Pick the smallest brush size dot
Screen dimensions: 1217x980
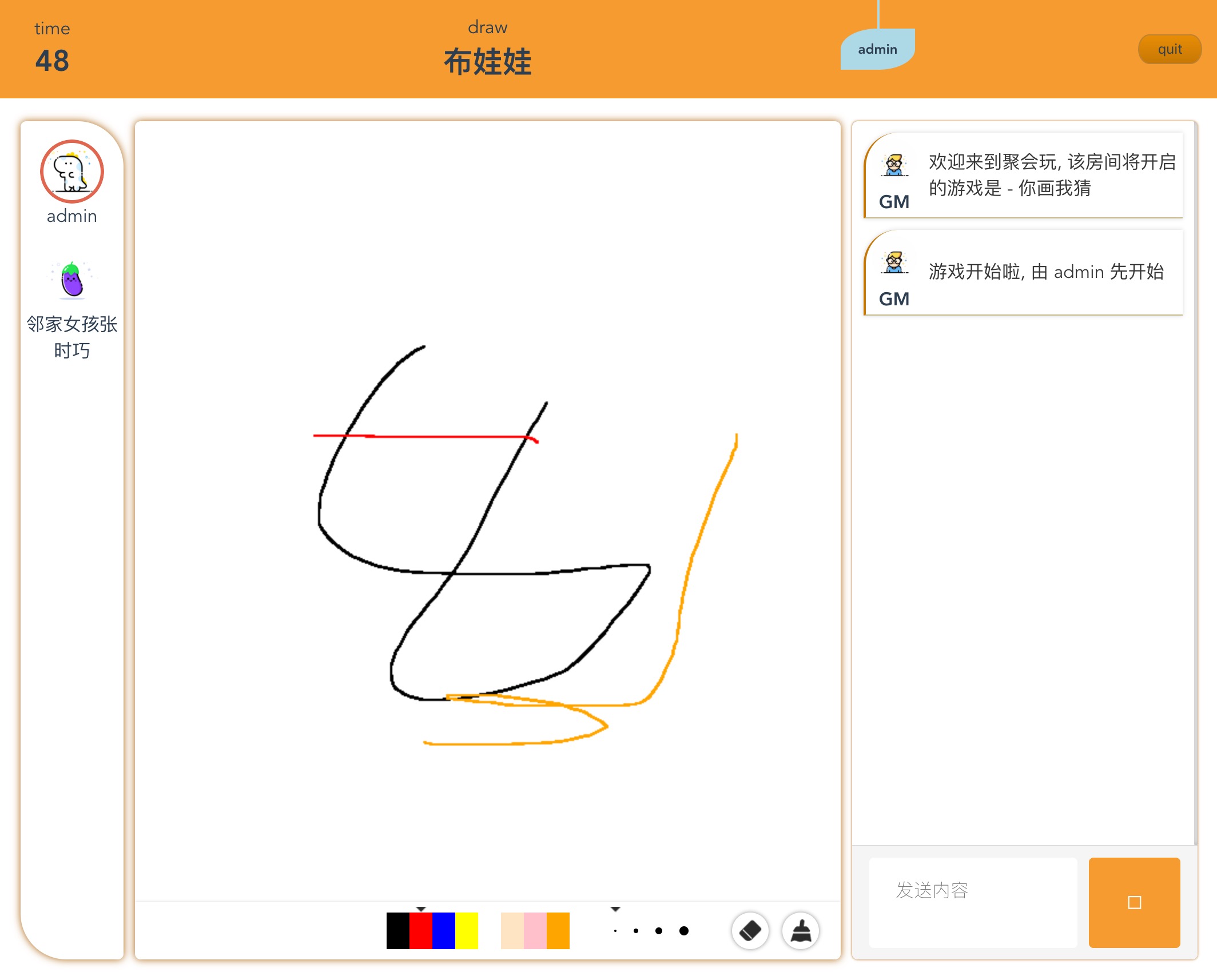[x=615, y=931]
